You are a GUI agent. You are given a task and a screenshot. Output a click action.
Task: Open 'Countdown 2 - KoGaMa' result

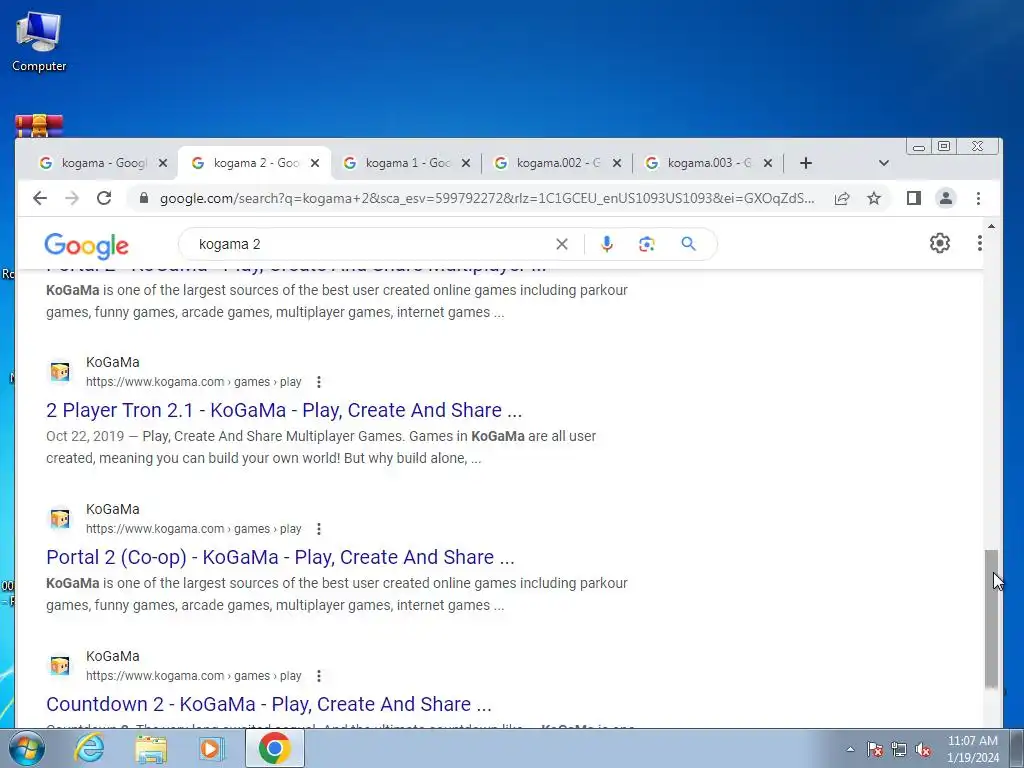pyautogui.click(x=268, y=704)
